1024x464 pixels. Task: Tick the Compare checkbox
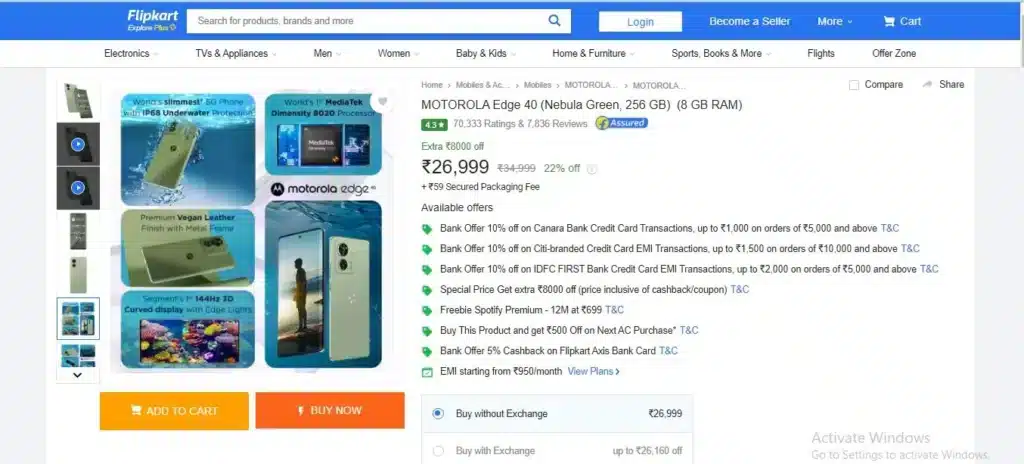tap(854, 85)
